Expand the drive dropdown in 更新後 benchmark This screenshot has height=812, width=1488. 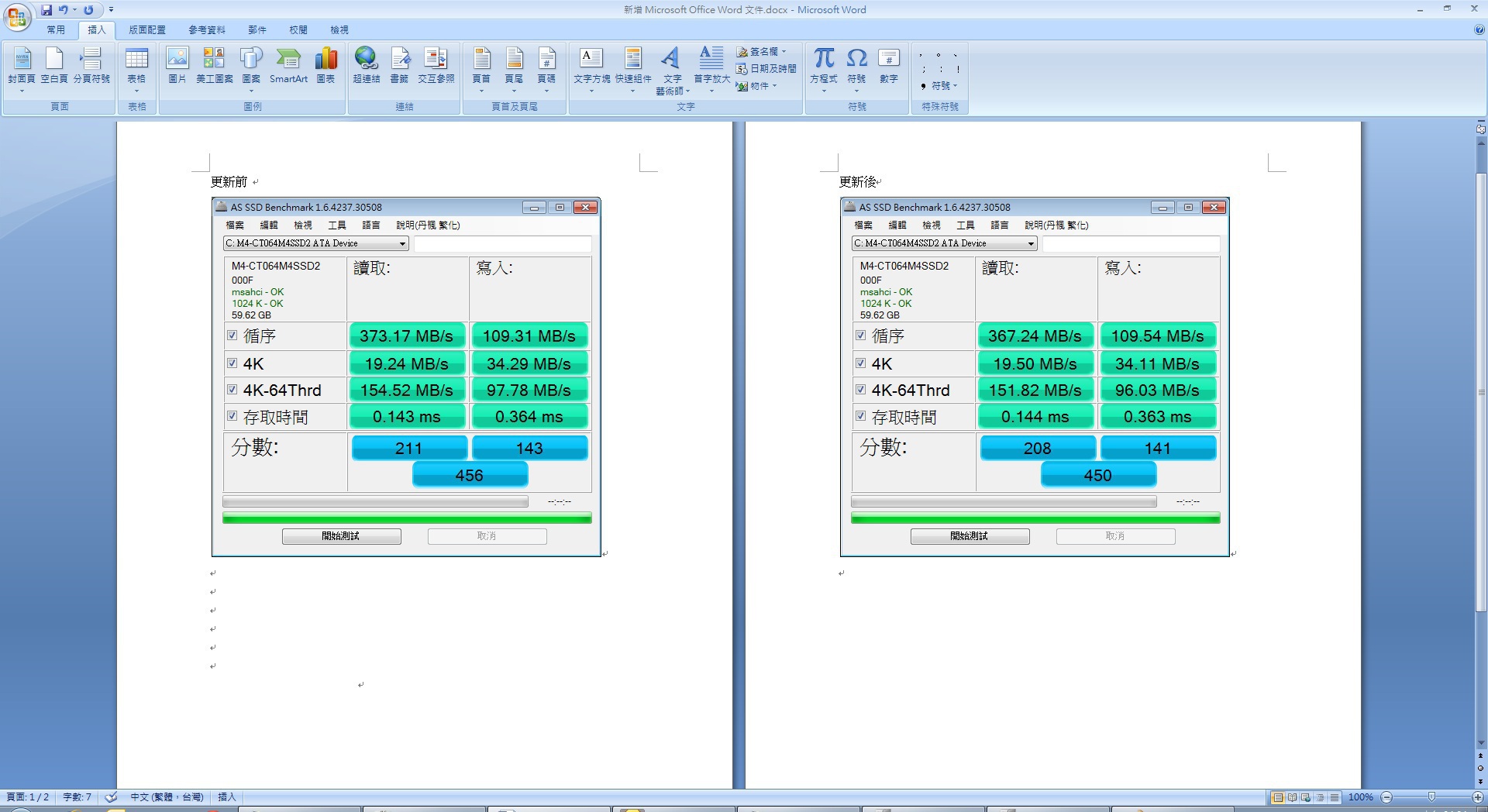[1031, 243]
